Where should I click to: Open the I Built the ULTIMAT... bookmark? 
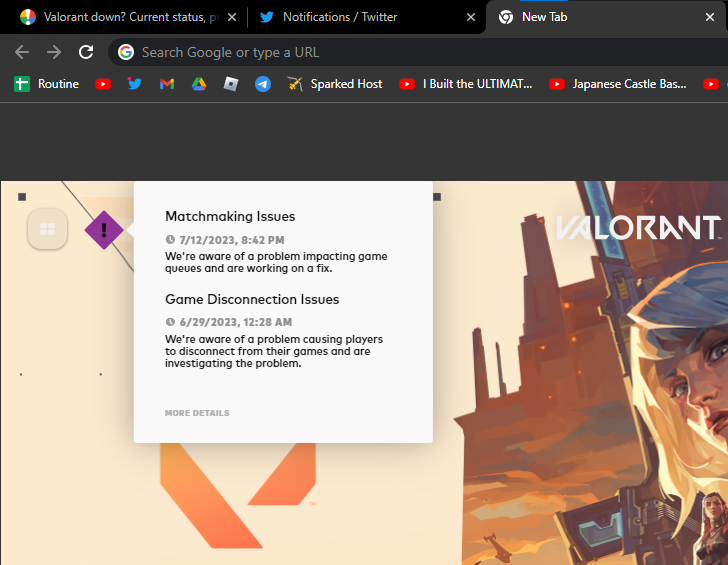coord(466,84)
